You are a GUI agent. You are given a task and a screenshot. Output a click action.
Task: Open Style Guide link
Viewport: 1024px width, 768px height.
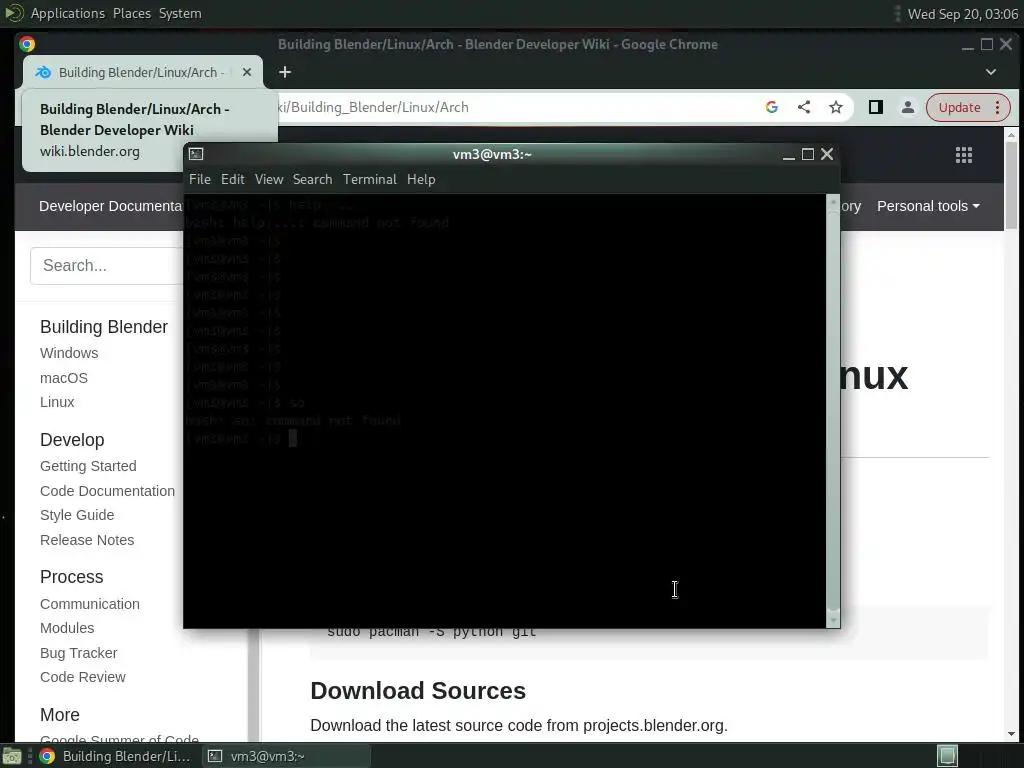pyautogui.click(x=77, y=515)
